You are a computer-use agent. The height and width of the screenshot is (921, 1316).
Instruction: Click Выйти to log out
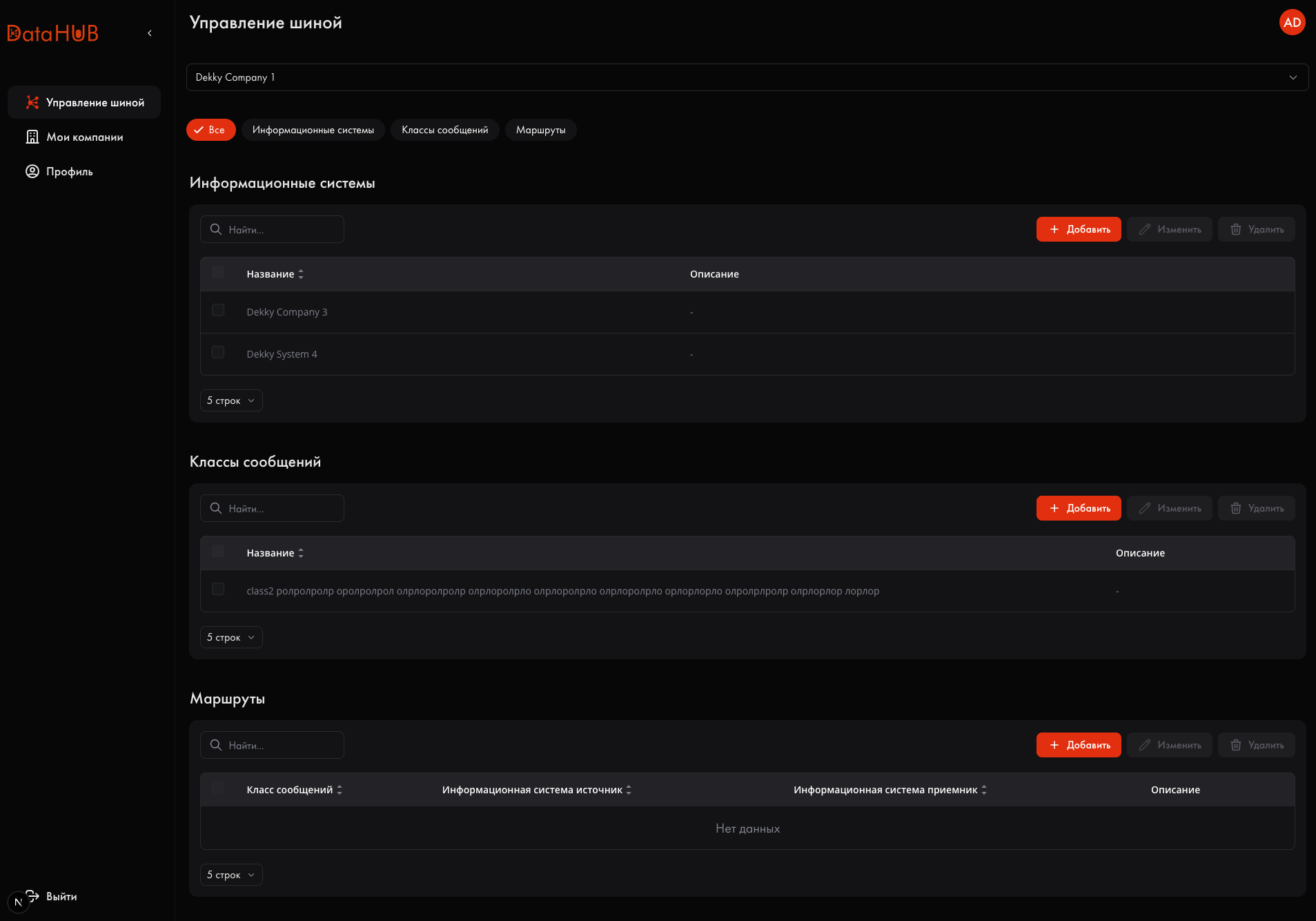pos(61,896)
